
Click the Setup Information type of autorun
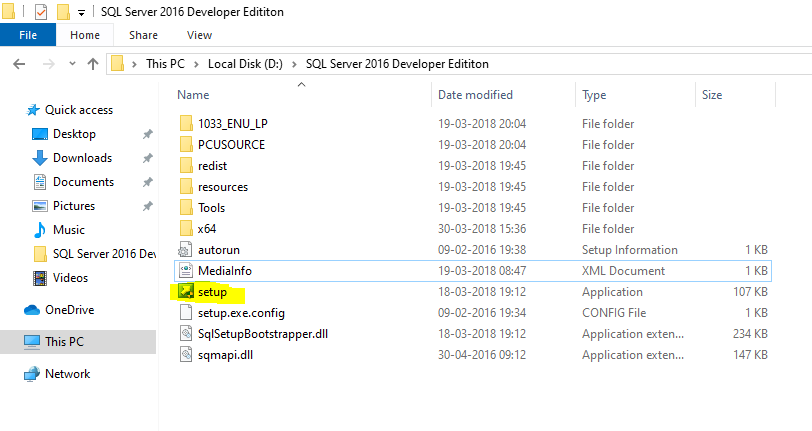(630, 250)
